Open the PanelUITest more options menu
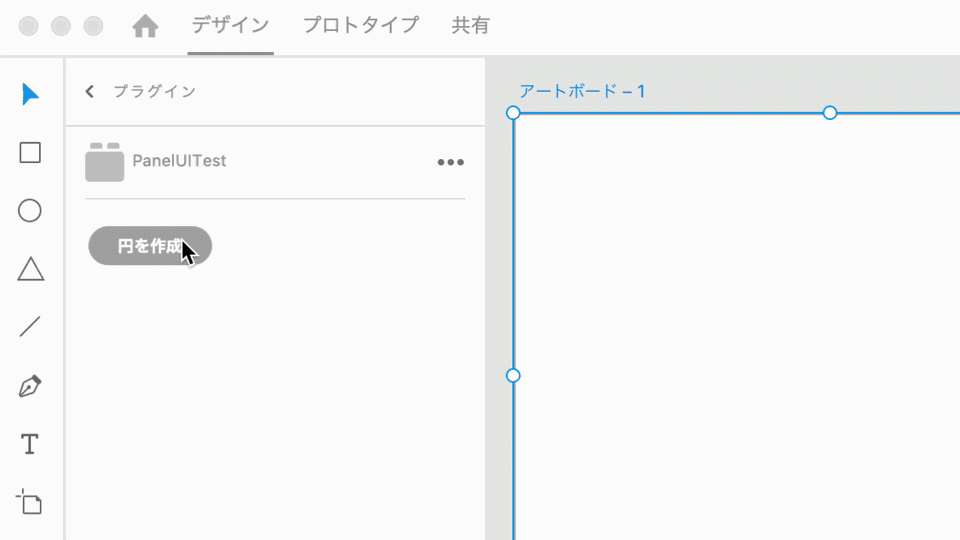The image size is (960, 540). click(451, 162)
